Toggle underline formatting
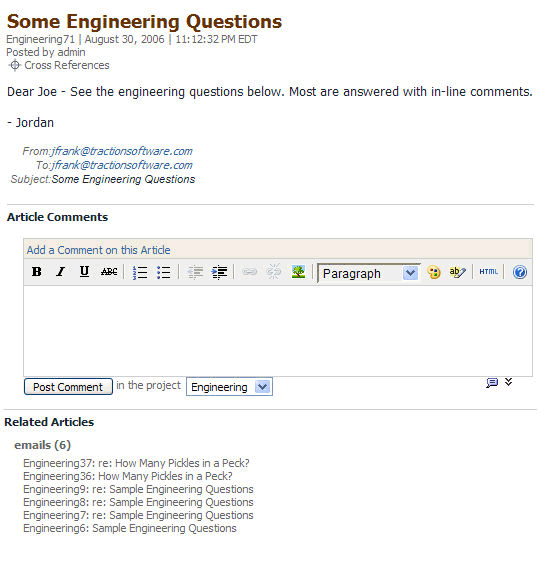Image resolution: width=540 pixels, height=562 pixels. point(84,272)
